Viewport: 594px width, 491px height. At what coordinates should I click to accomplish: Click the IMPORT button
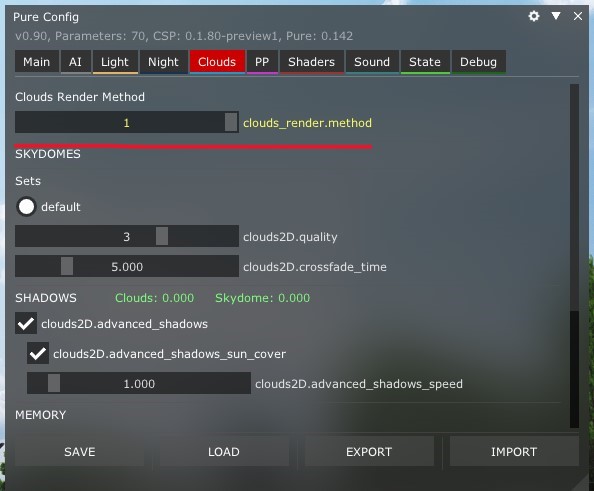(x=514, y=452)
